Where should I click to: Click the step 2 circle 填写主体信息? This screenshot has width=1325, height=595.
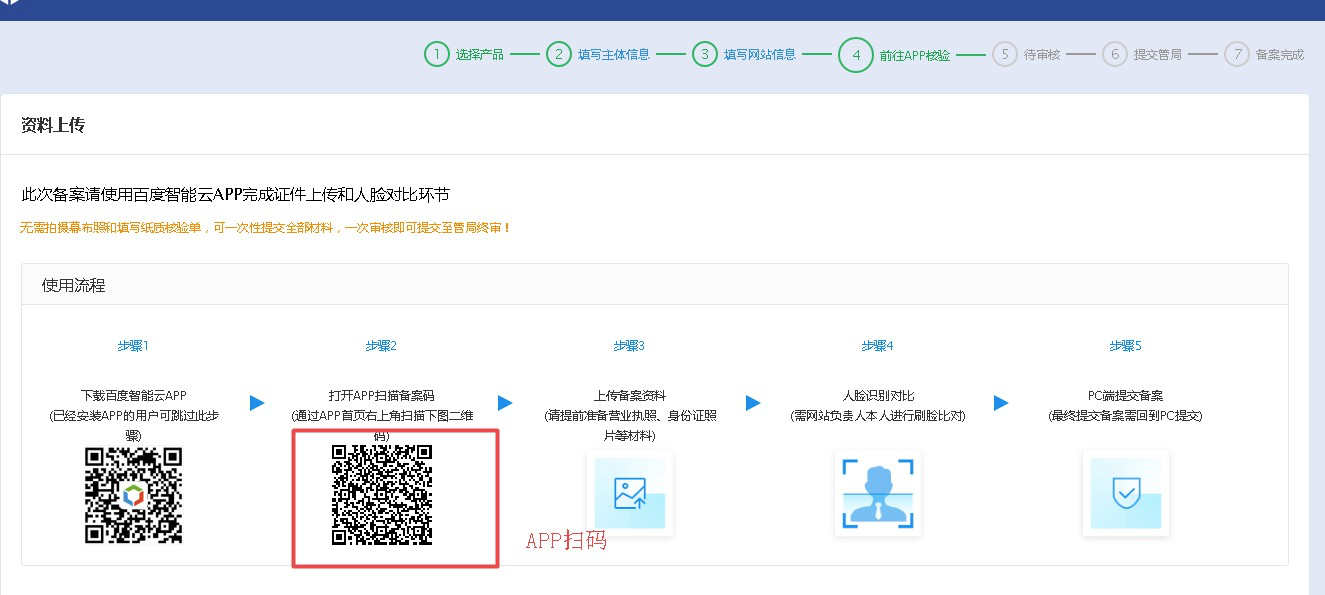pos(559,54)
